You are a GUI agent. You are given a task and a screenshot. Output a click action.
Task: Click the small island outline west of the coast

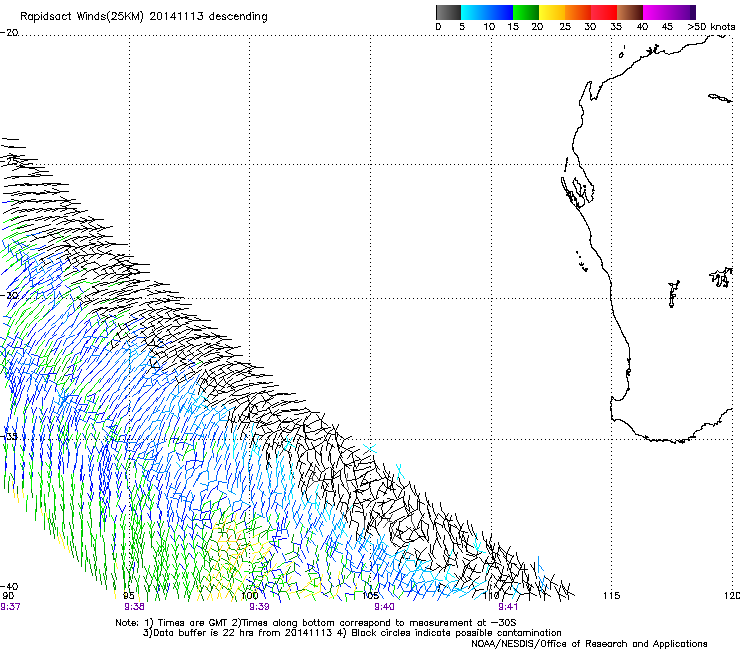pyautogui.click(x=581, y=261)
